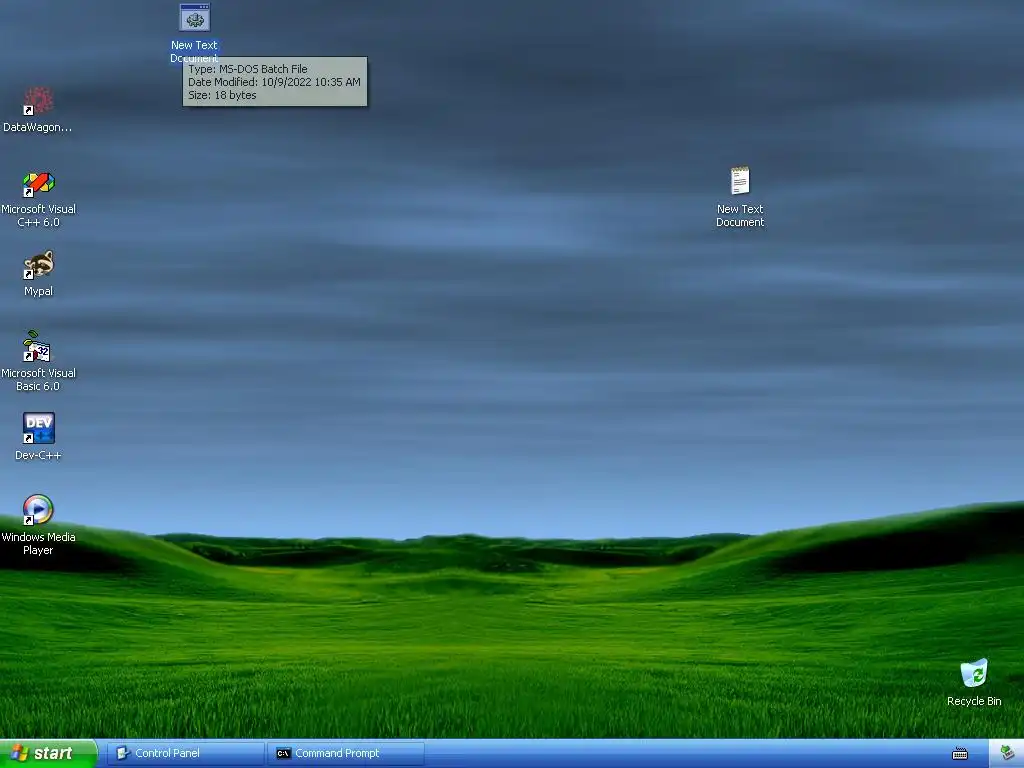Image resolution: width=1024 pixels, height=768 pixels.
Task: Select Microsoft Visual Basic 6.0 shortcut icon
Action: coord(39,347)
